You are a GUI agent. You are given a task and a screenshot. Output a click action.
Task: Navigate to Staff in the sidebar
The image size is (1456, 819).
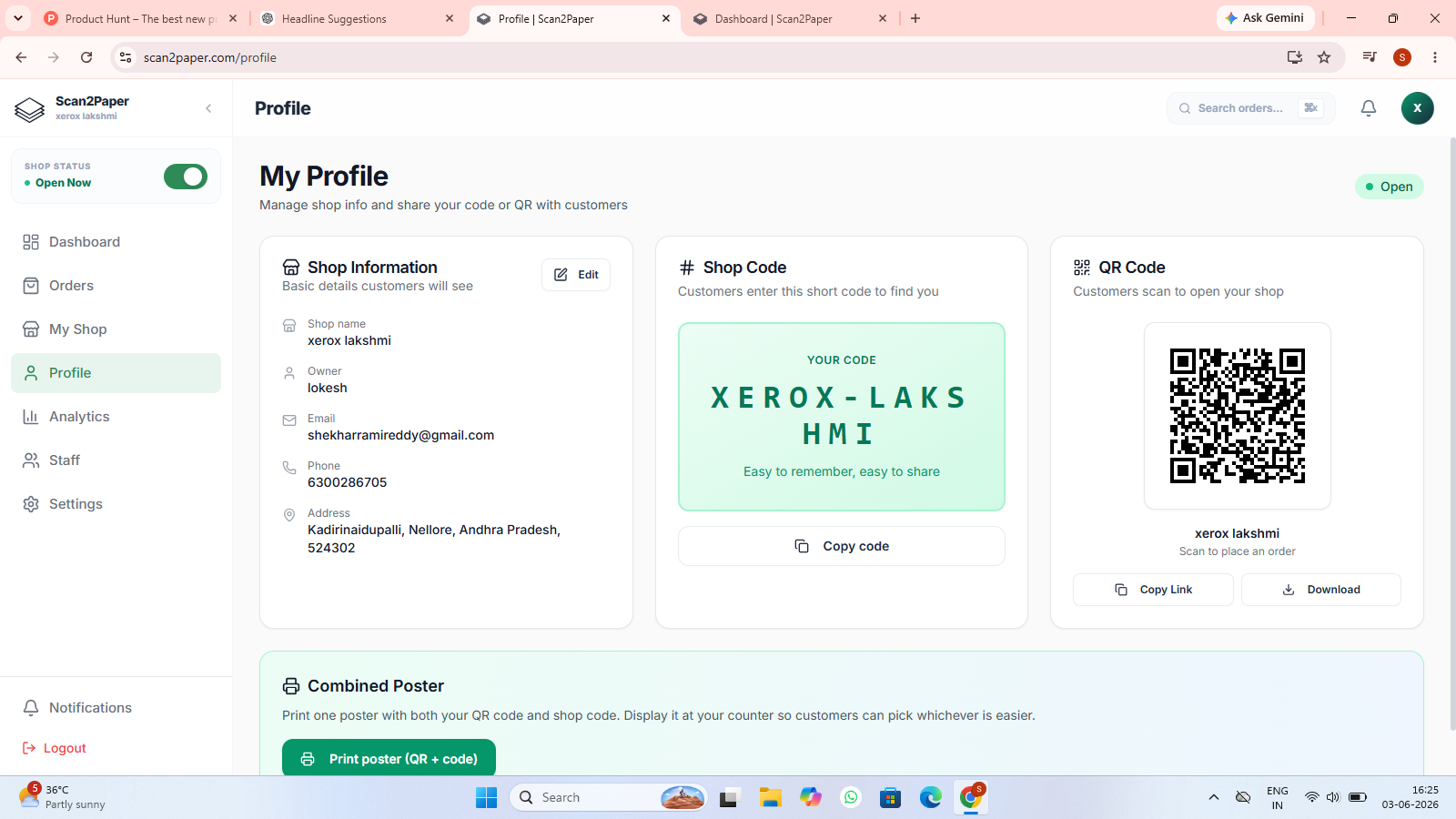(x=116, y=460)
